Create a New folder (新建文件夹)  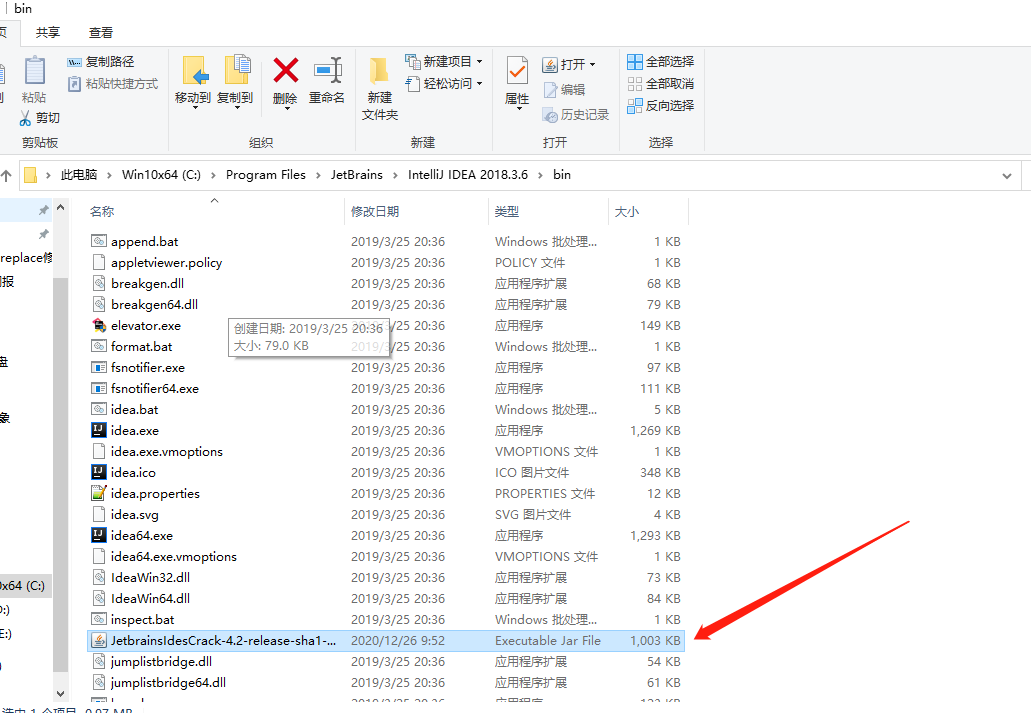[379, 89]
